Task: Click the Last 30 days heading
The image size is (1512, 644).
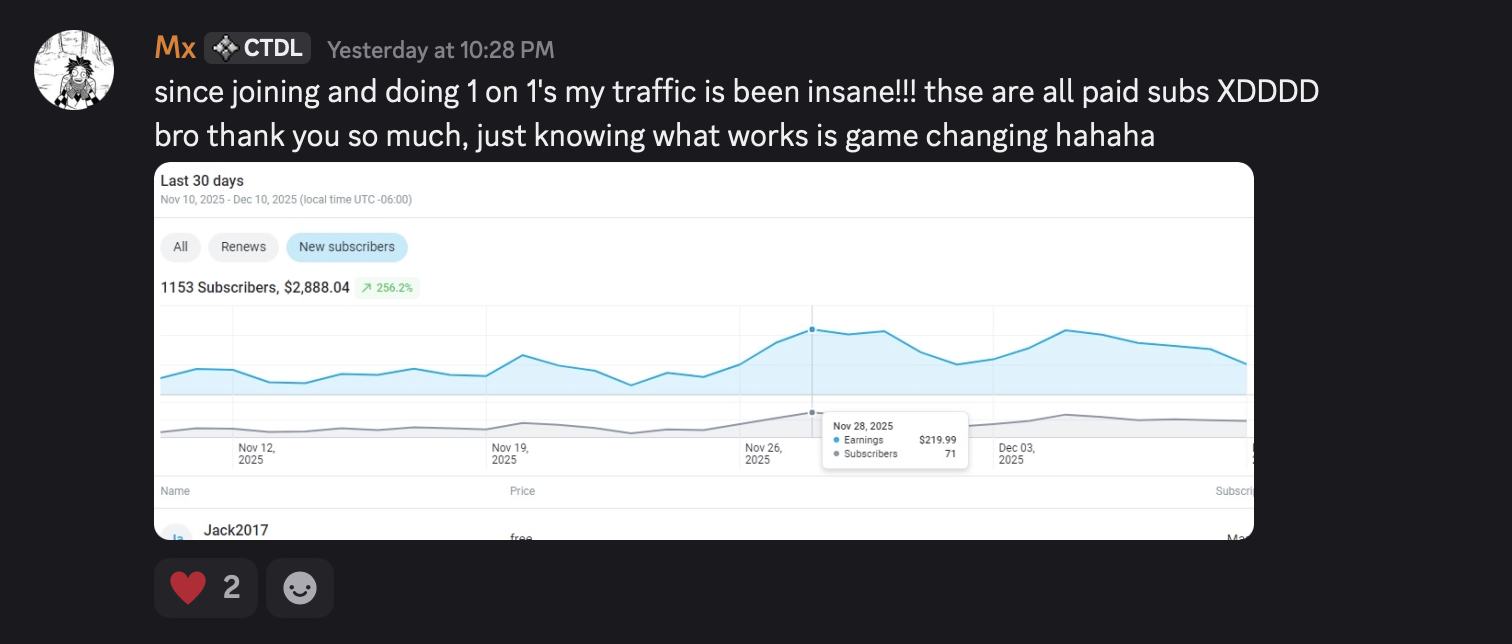Action: tap(202, 181)
